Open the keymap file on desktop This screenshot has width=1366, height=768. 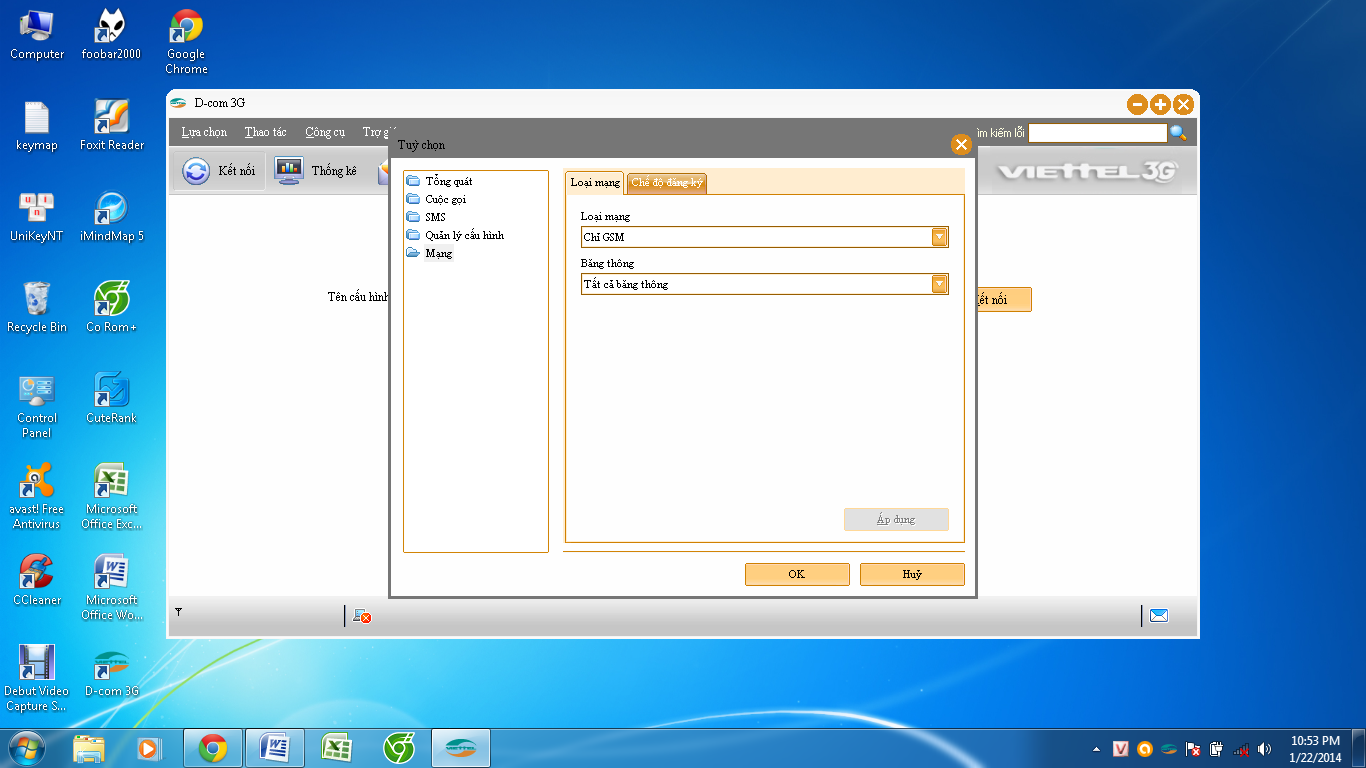(37, 126)
